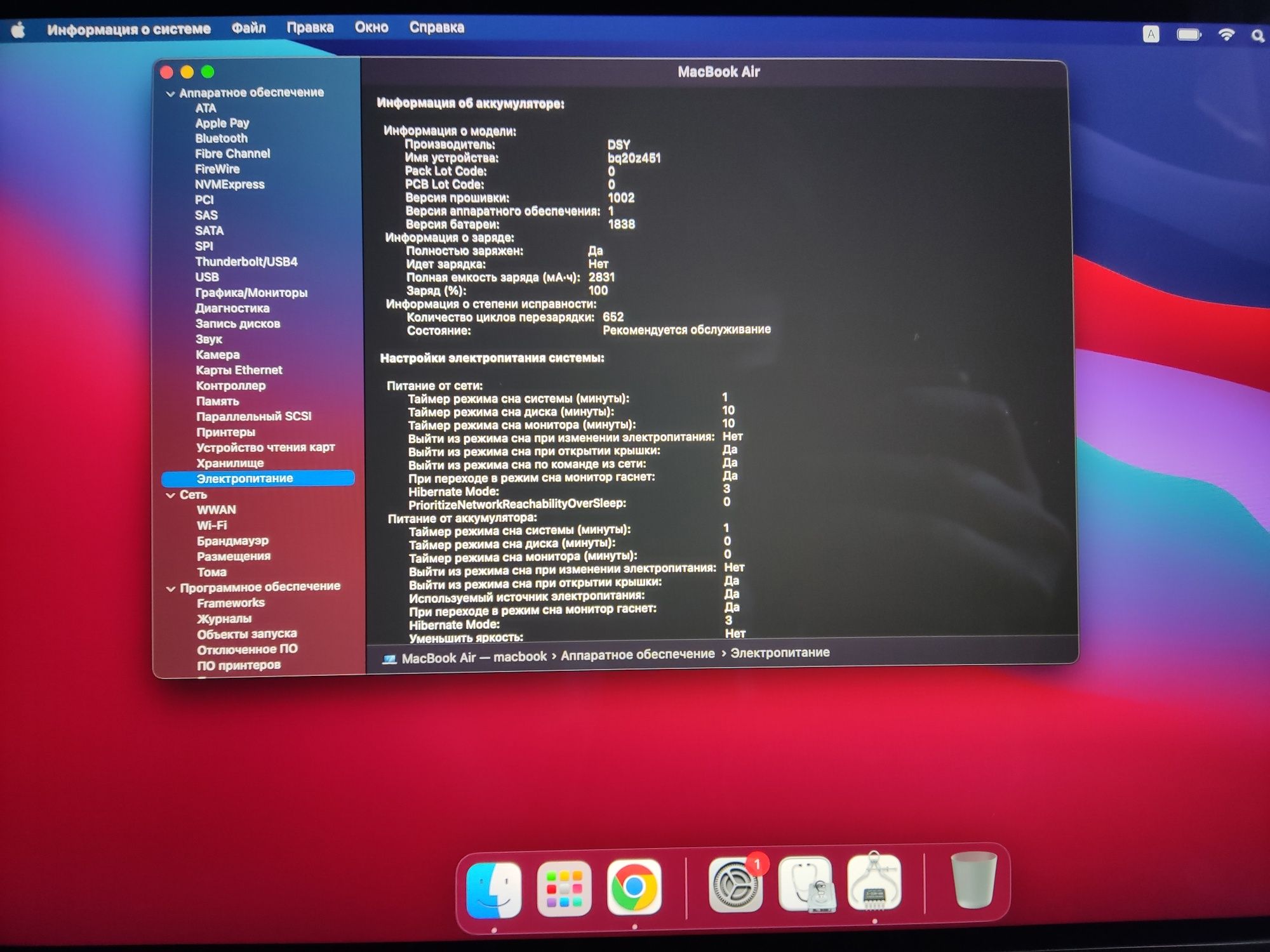This screenshot has height=952, width=1270.
Task: Select Размещения in the sidebar
Action: point(234,557)
